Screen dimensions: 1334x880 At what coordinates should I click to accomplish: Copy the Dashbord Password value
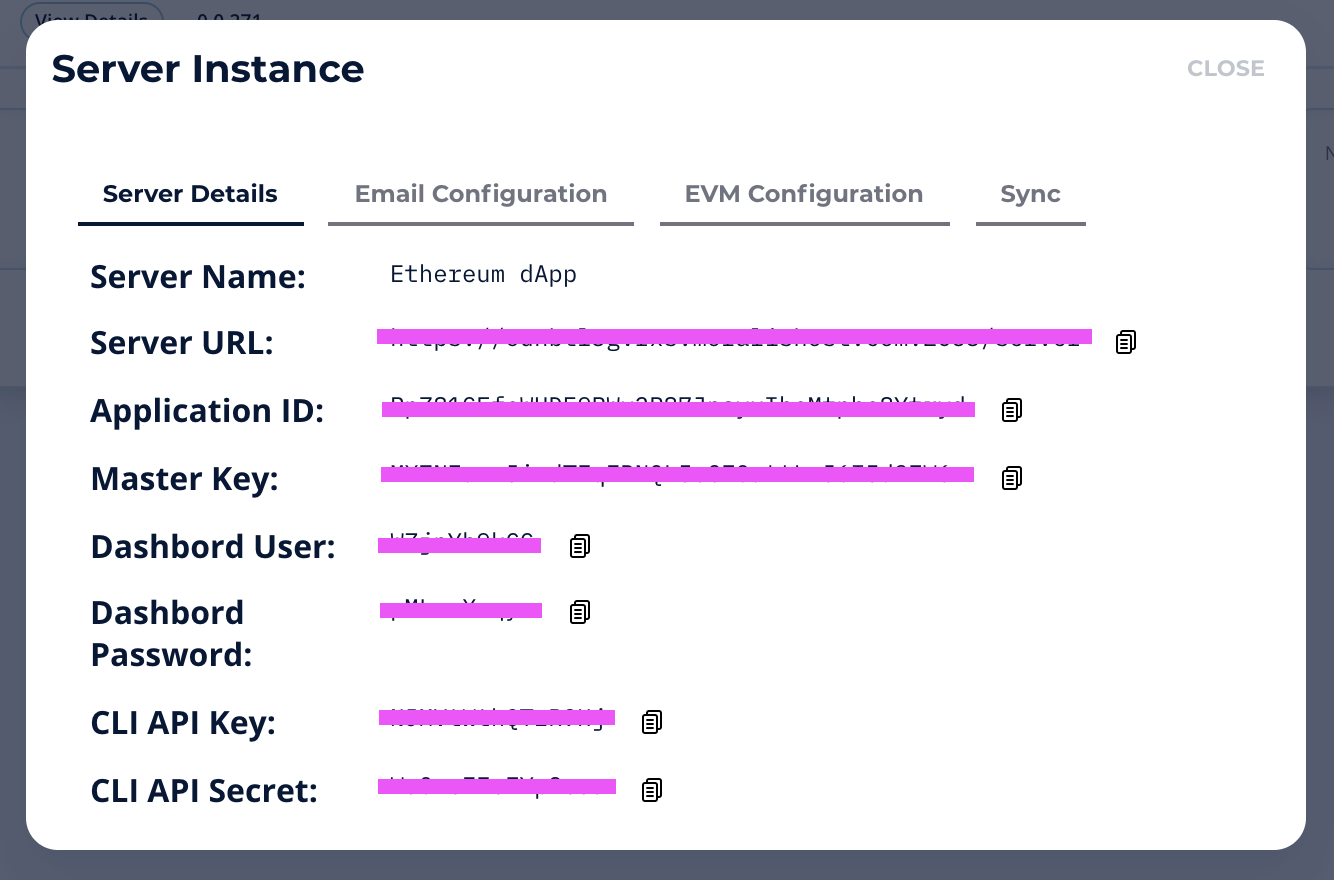[x=580, y=612]
